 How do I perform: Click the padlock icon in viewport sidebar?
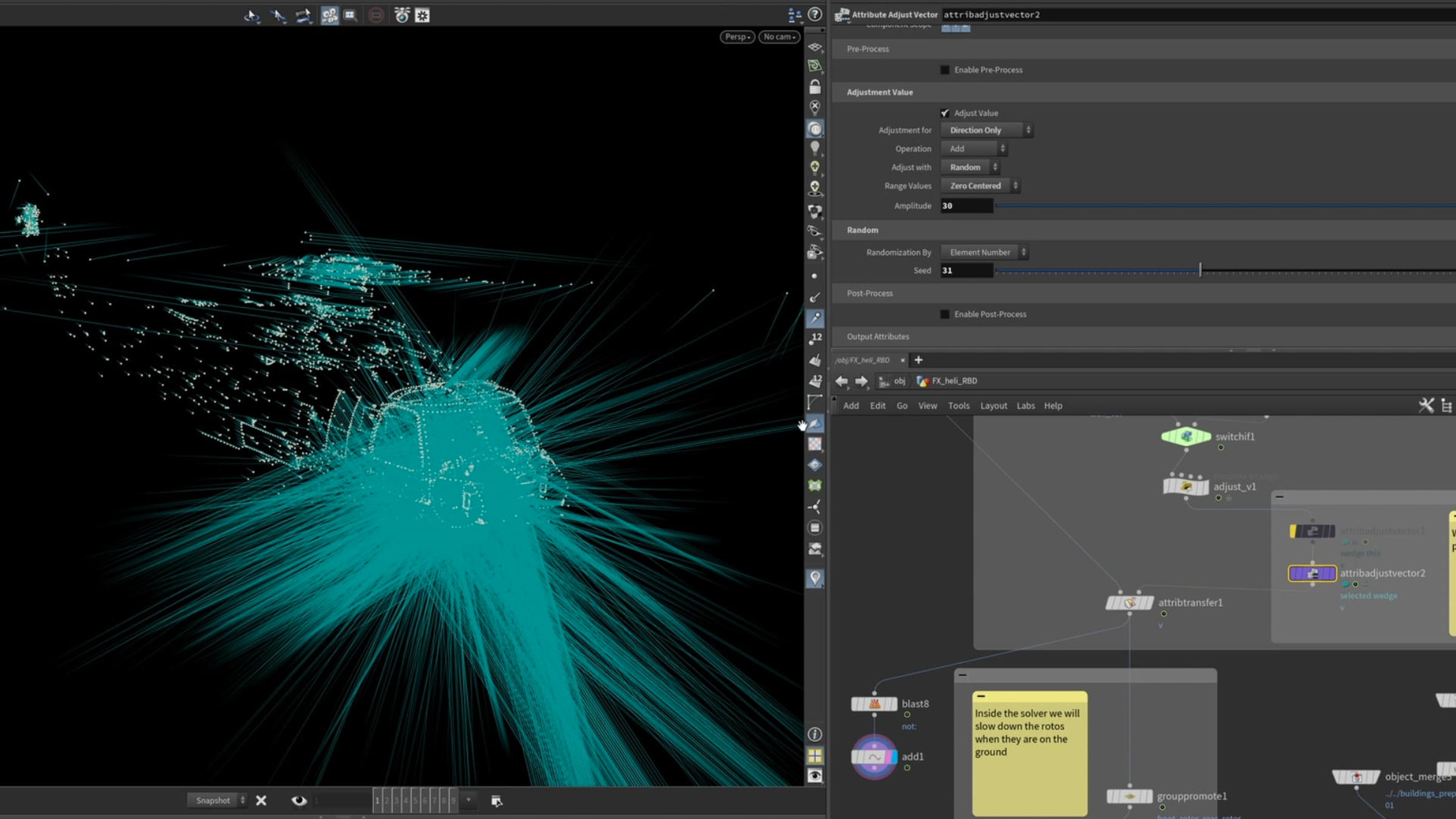(x=815, y=87)
